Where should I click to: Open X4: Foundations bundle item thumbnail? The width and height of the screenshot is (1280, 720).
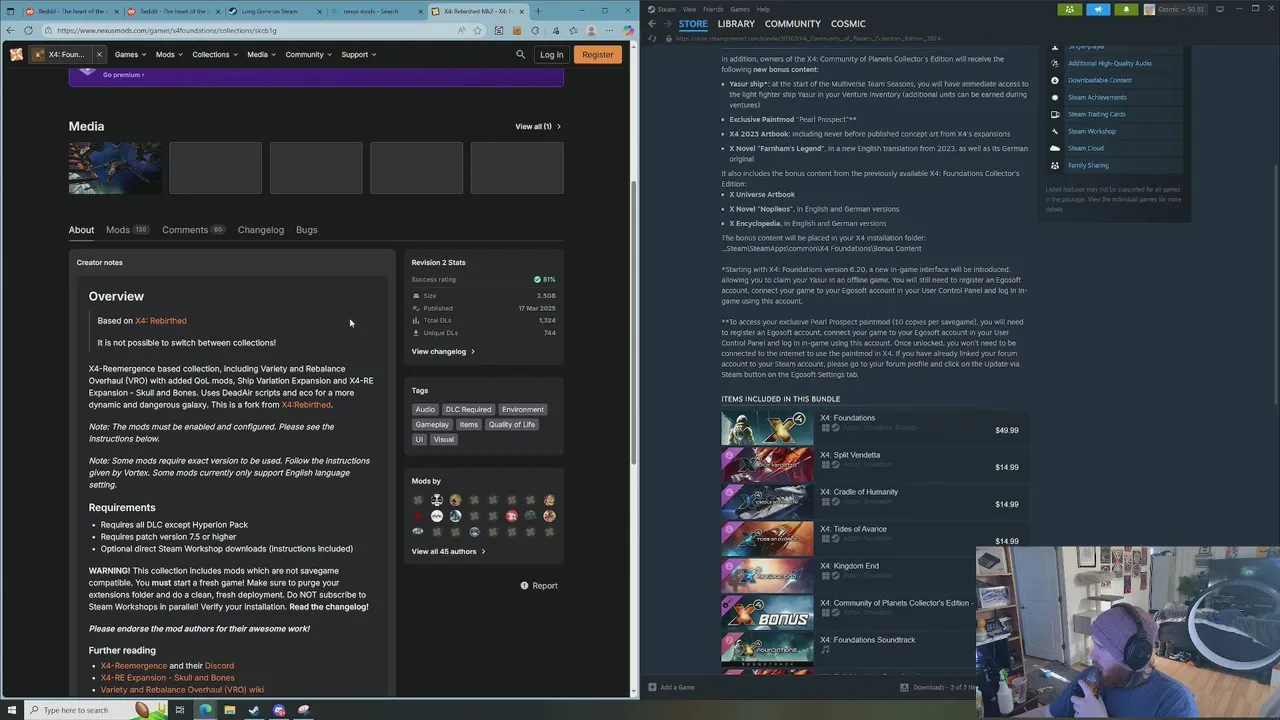pos(767,429)
